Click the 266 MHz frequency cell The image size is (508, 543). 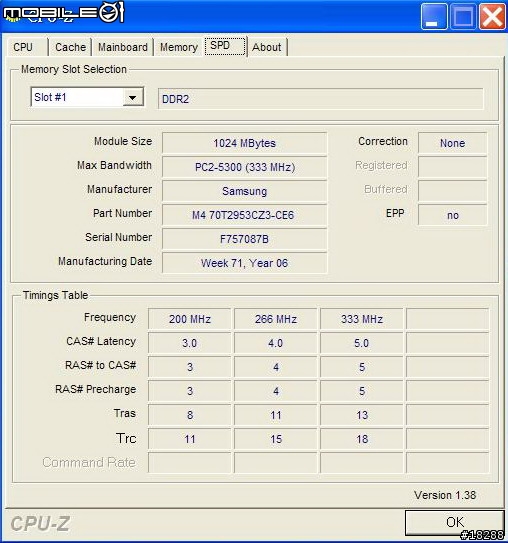click(276, 319)
